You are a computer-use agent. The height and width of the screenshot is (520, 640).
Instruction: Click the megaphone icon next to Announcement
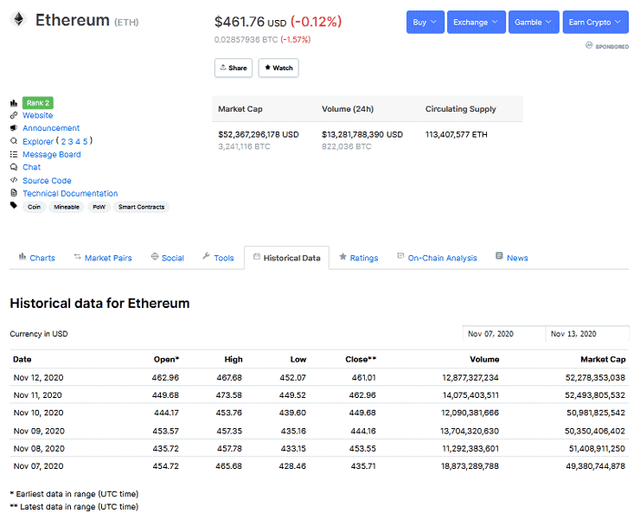[14, 128]
